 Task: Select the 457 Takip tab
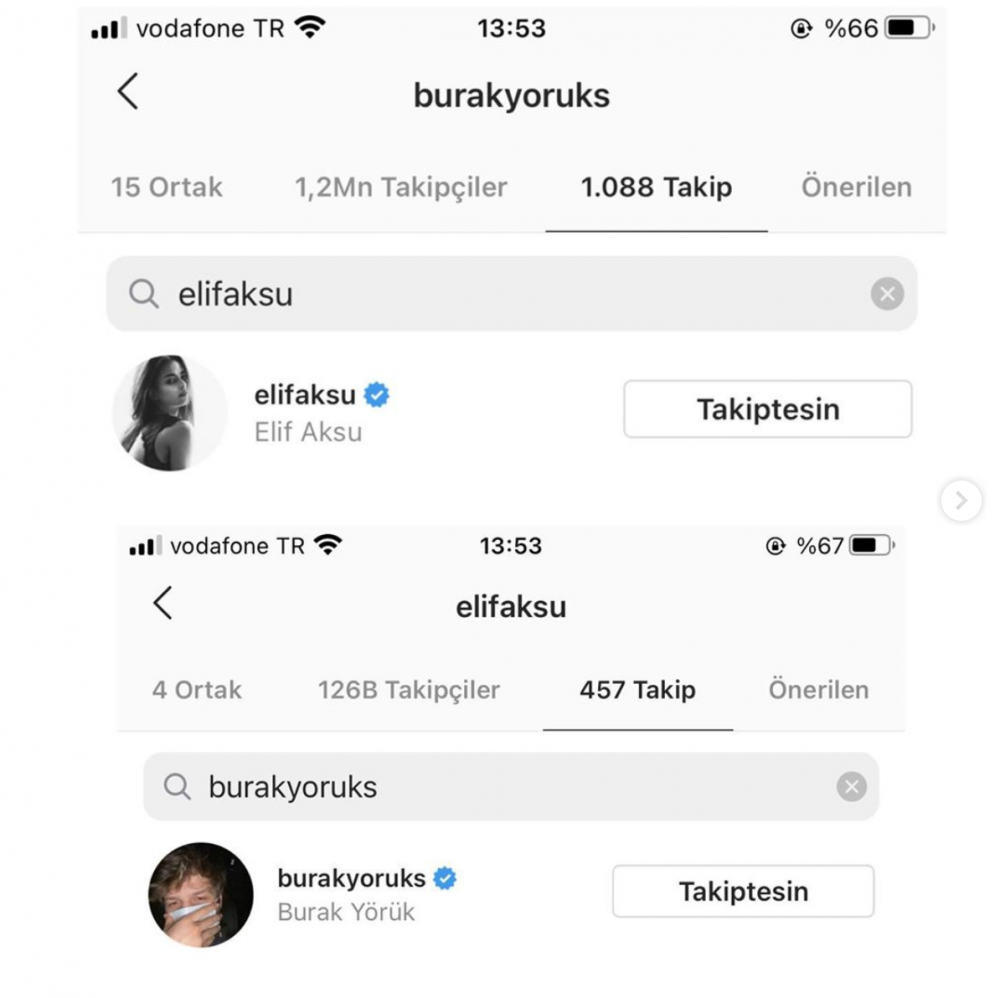pos(637,689)
